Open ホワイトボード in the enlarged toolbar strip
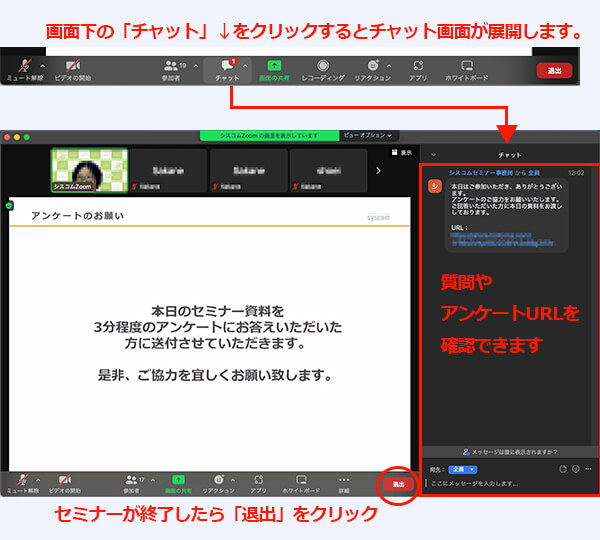 coord(466,70)
